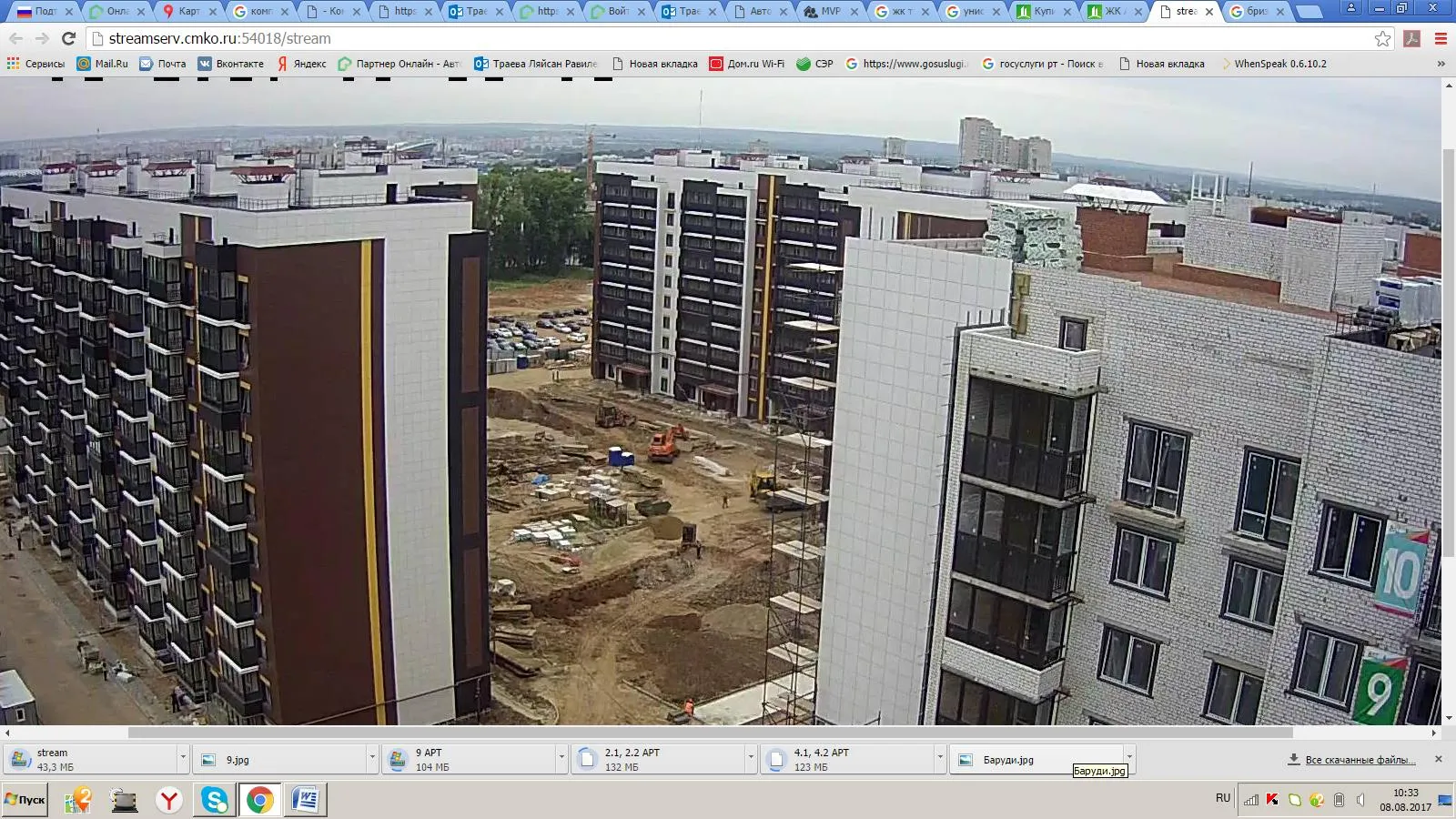Show hidden bookmarks with the overflow chevron
Viewport: 1456px width, 819px height.
[1441, 64]
